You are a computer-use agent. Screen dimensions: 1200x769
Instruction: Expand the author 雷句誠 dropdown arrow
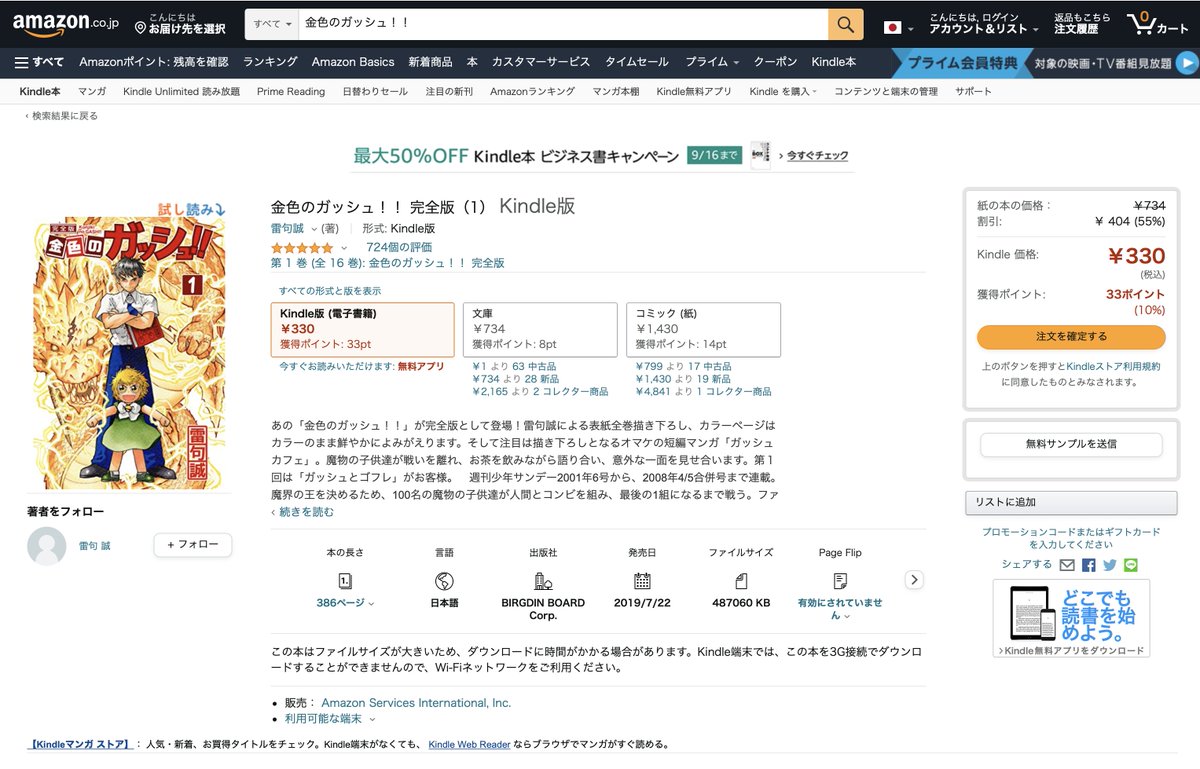[313, 230]
